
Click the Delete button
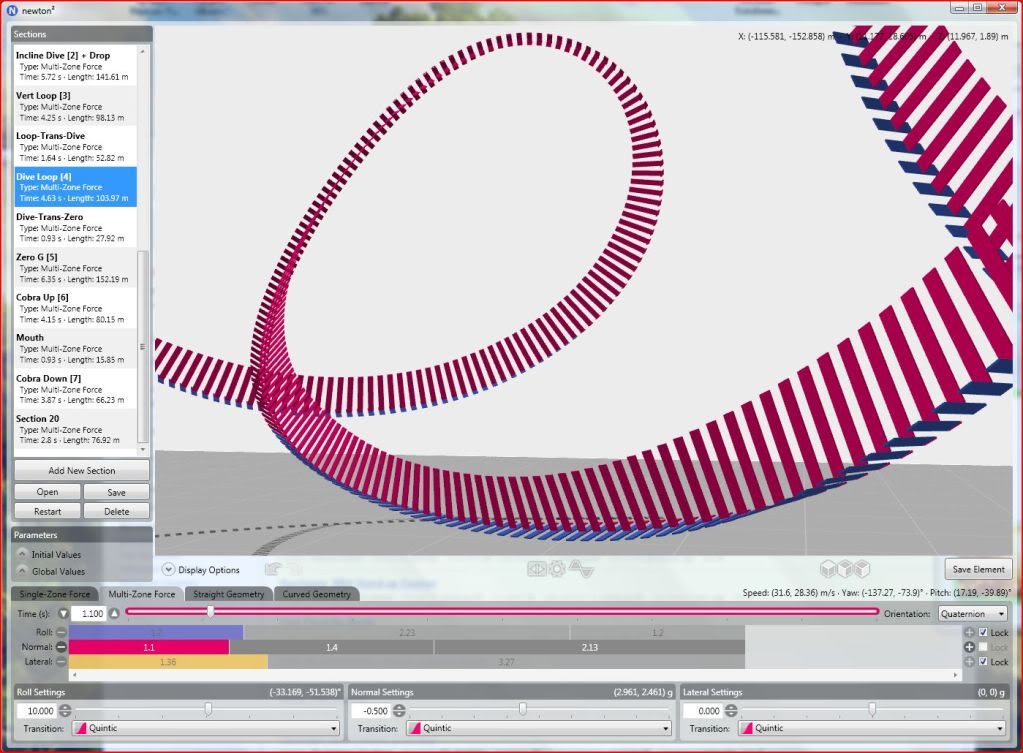(x=116, y=512)
